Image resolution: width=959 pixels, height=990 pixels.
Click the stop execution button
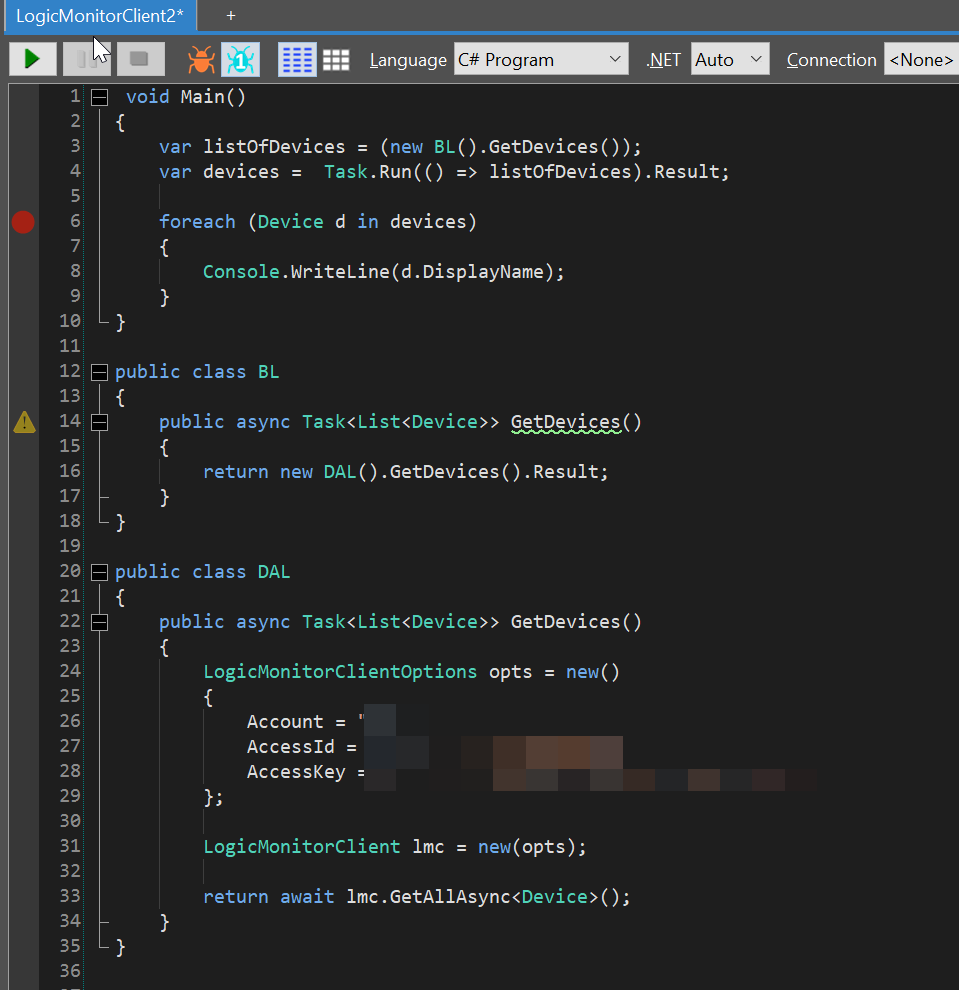(140, 59)
